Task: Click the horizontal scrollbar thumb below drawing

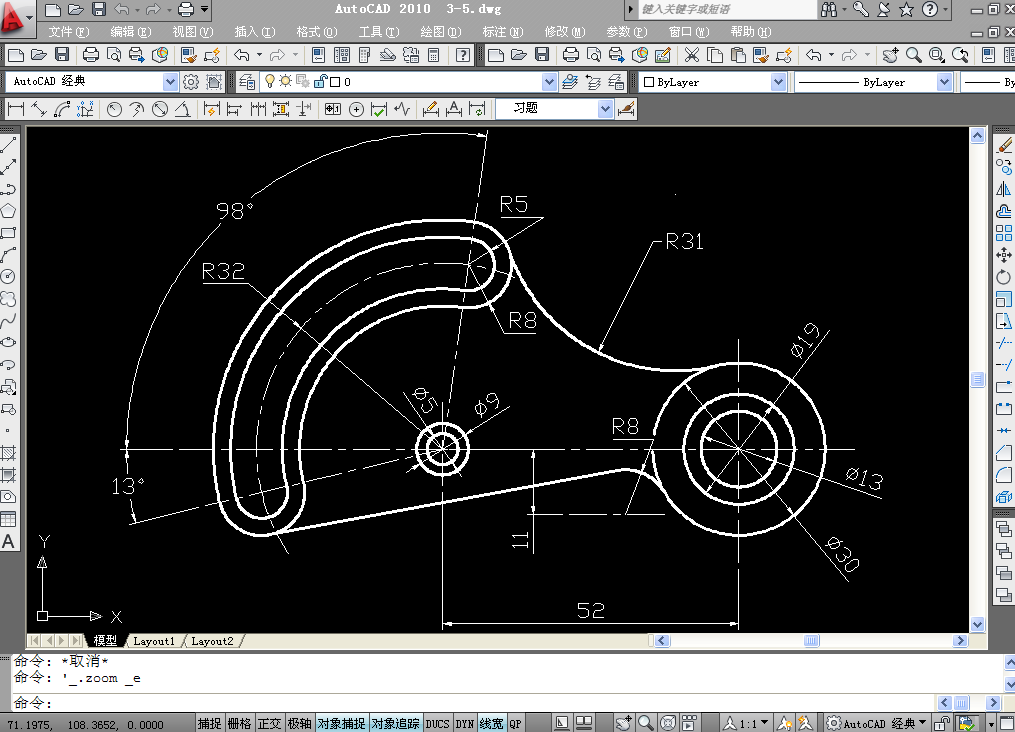Action: [811, 641]
